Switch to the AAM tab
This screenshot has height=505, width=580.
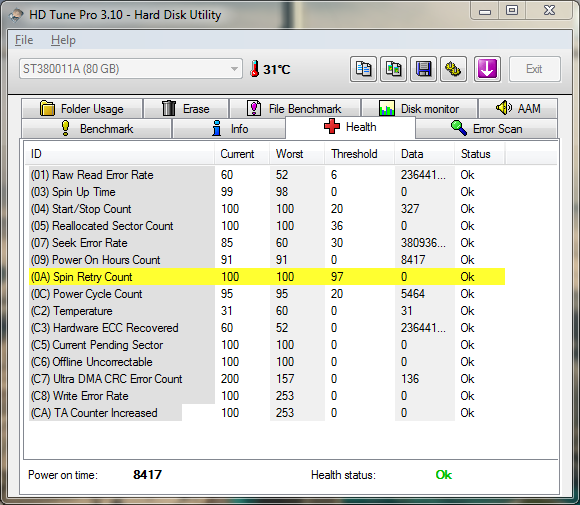[x=518, y=108]
